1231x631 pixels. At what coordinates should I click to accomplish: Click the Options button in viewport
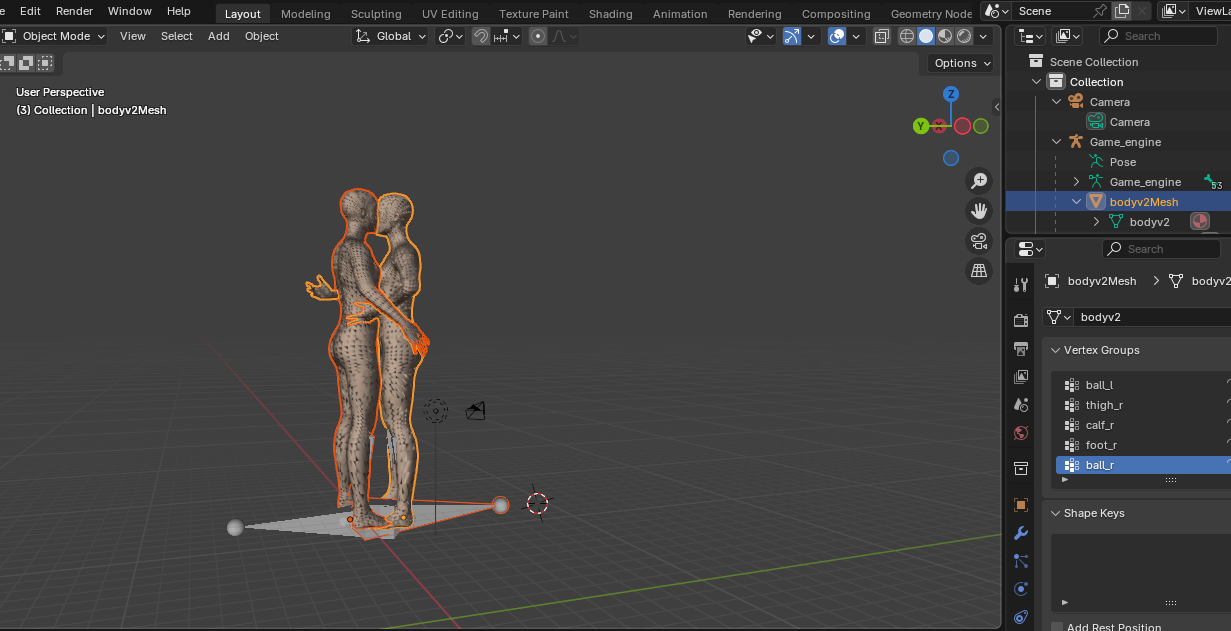[961, 63]
